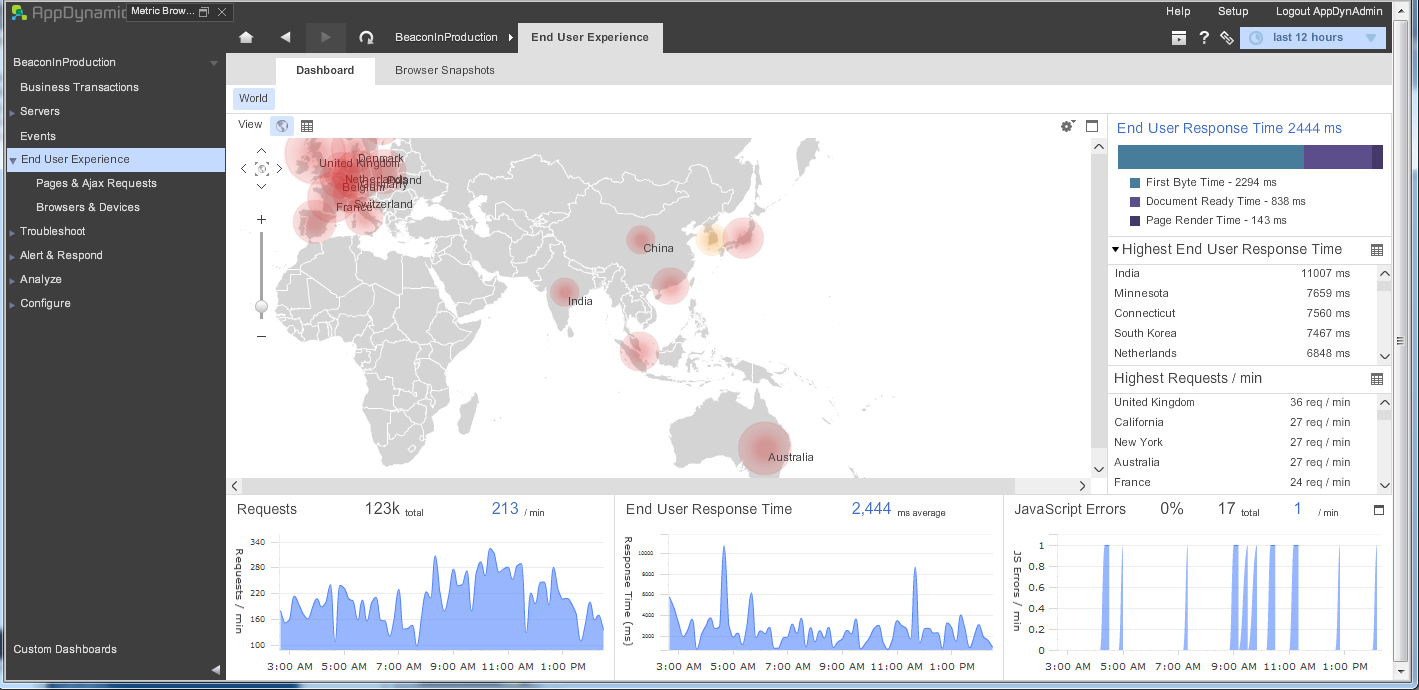Open the window/bookmark icon left of help
Screen dimensions: 1419x690
pos(1179,38)
